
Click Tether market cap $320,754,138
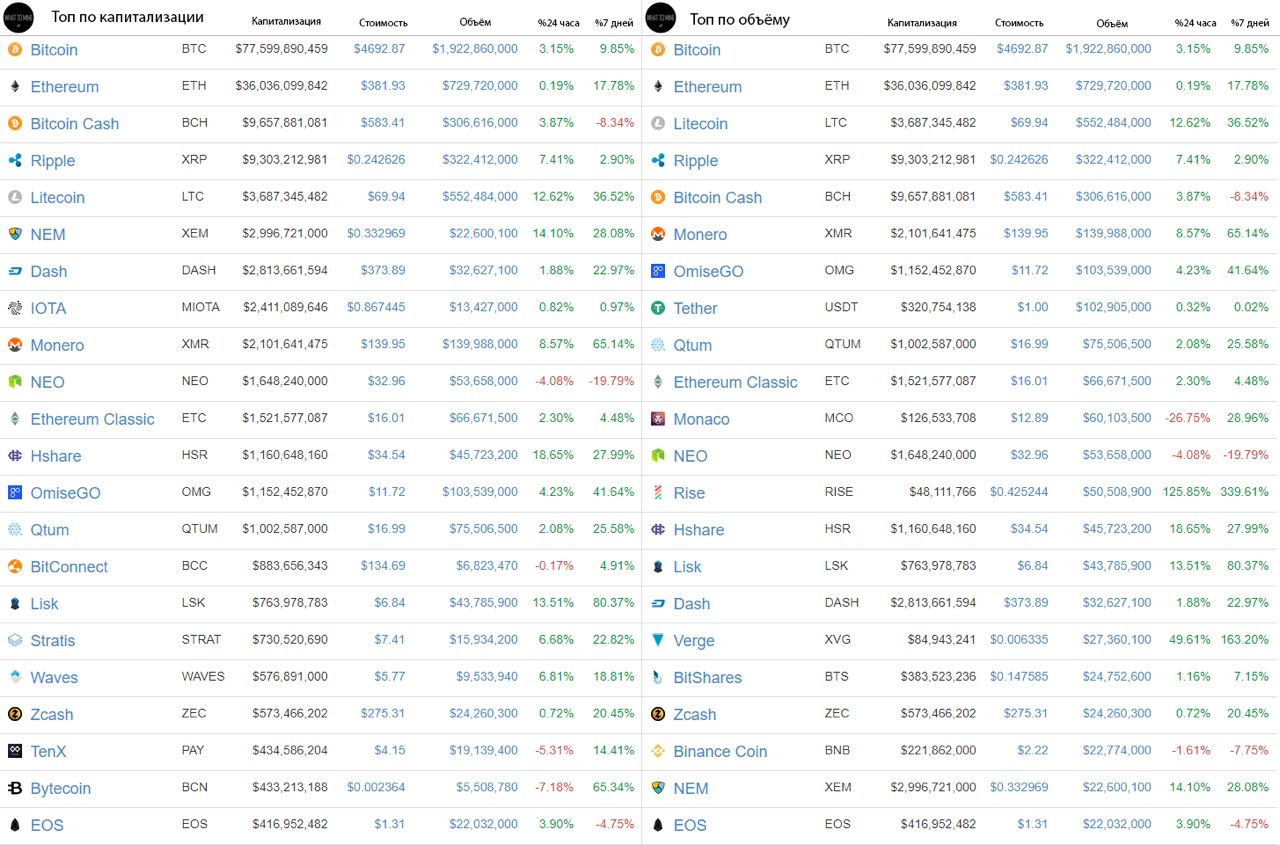point(934,308)
